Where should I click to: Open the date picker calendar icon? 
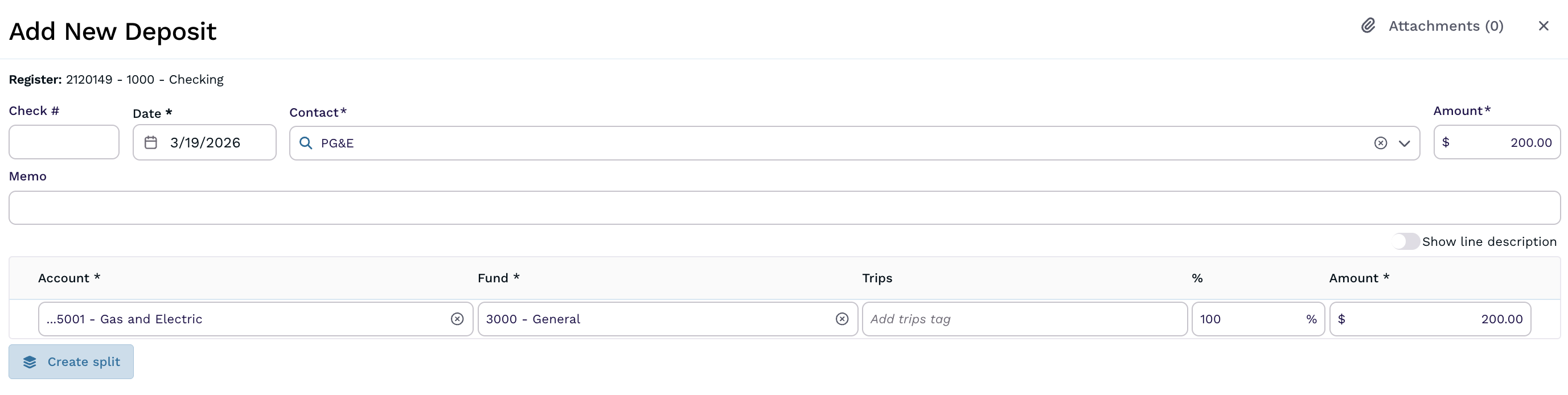(151, 142)
